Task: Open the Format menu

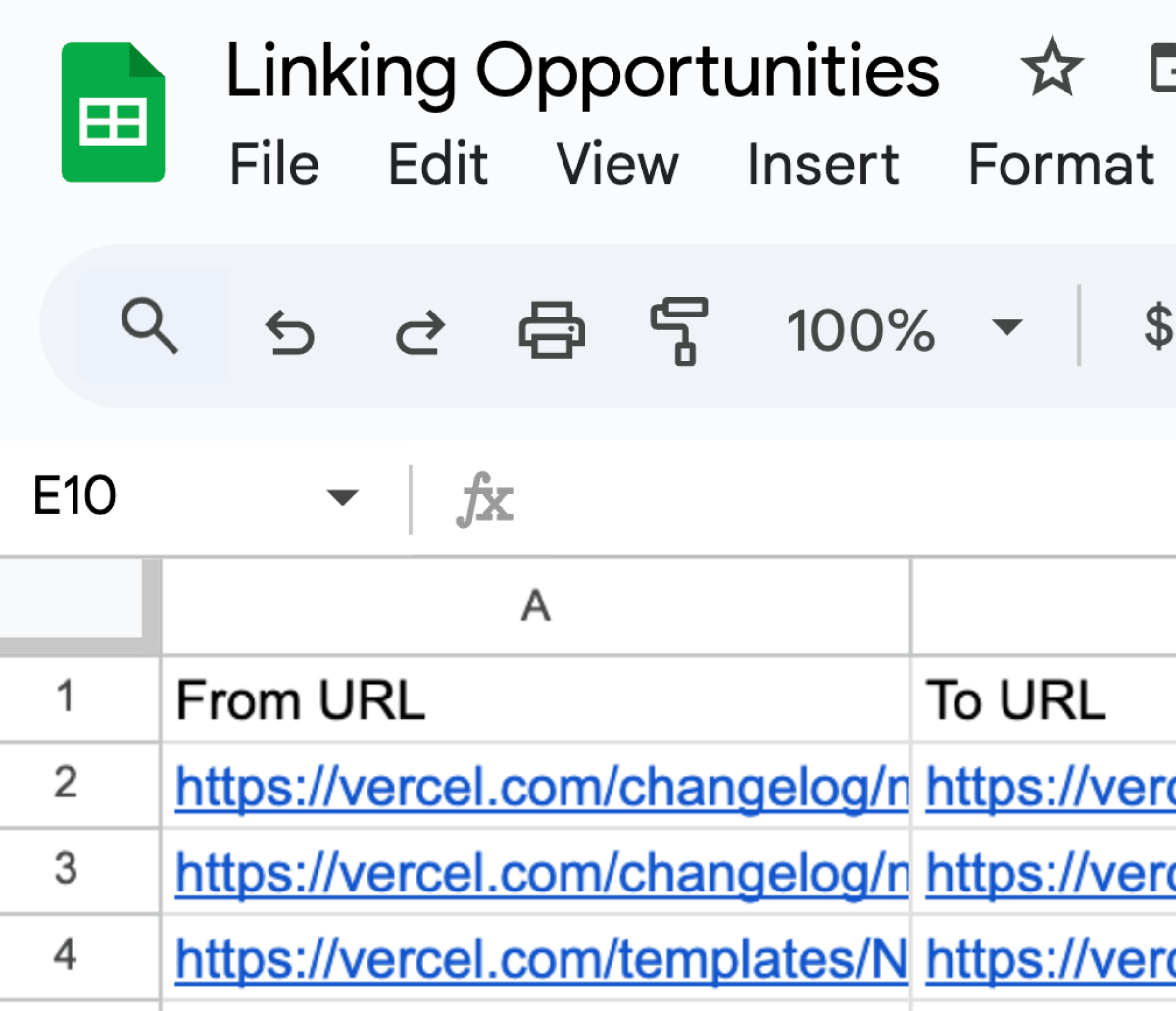Action: [1061, 164]
